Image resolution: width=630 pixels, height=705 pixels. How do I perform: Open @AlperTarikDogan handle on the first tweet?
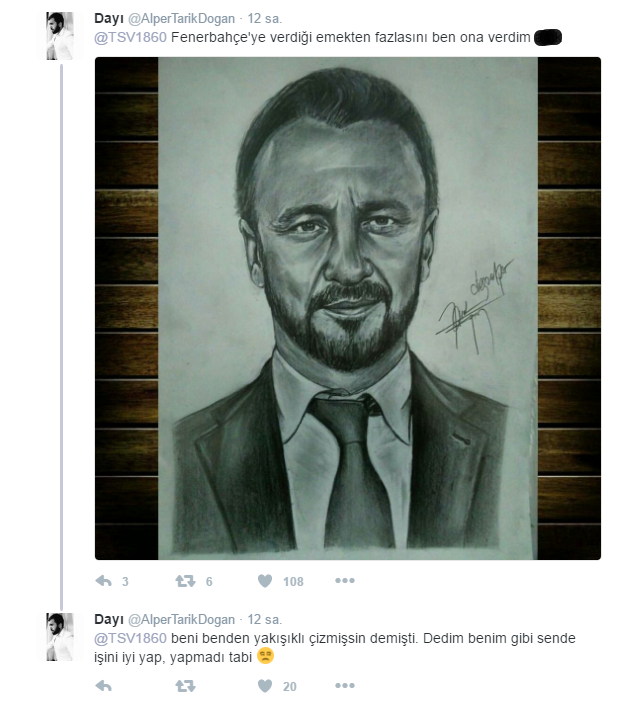click(181, 19)
